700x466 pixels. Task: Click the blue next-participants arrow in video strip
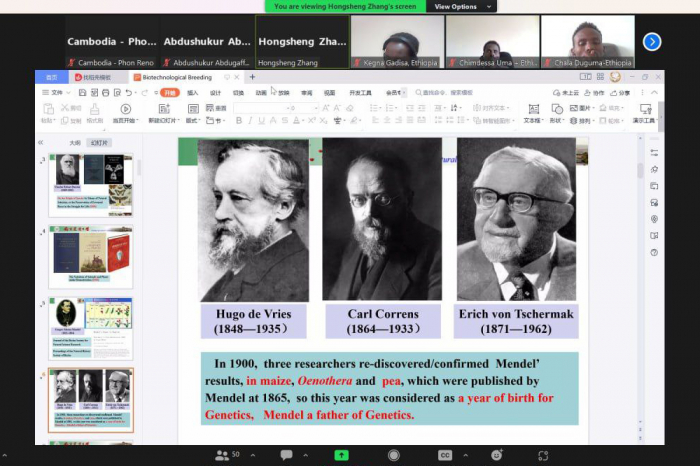[652, 41]
